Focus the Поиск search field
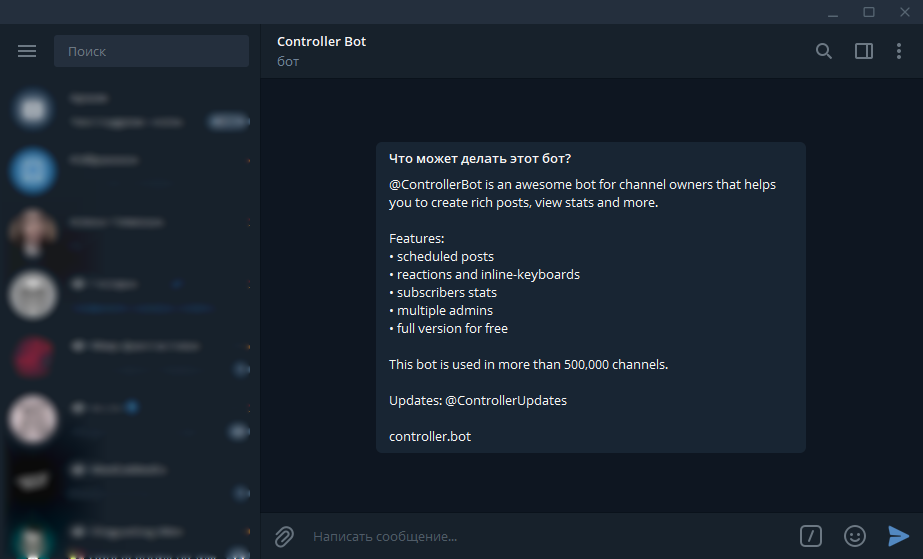The width and height of the screenshot is (923, 559). tap(151, 51)
